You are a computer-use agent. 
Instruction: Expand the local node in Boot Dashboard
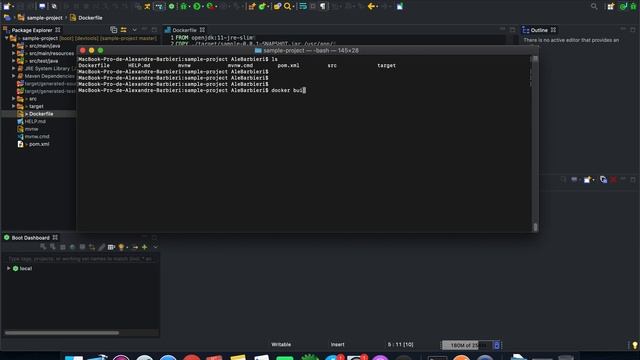pyautogui.click(x=9, y=268)
